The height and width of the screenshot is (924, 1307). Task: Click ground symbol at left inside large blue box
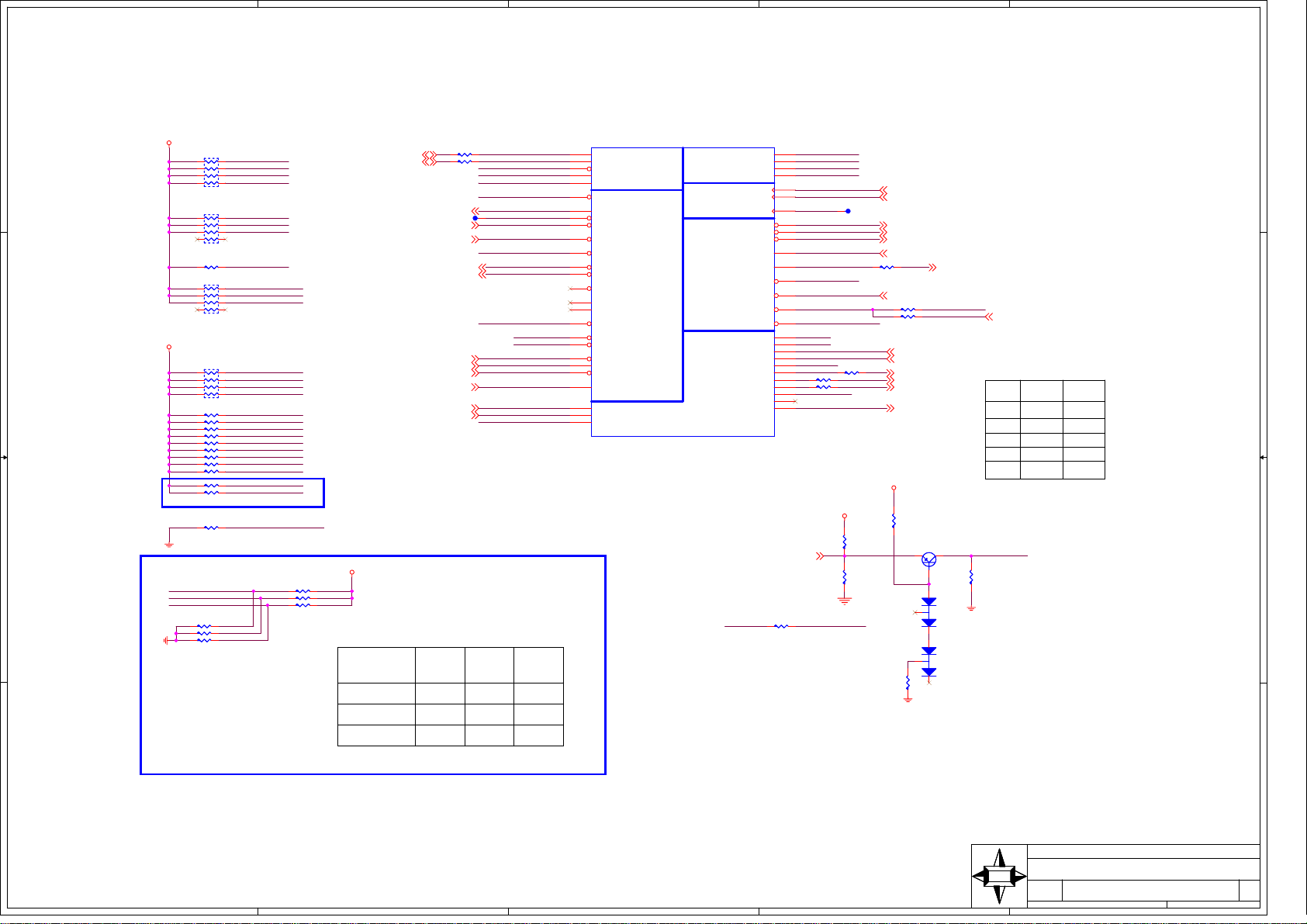pyautogui.click(x=166, y=641)
